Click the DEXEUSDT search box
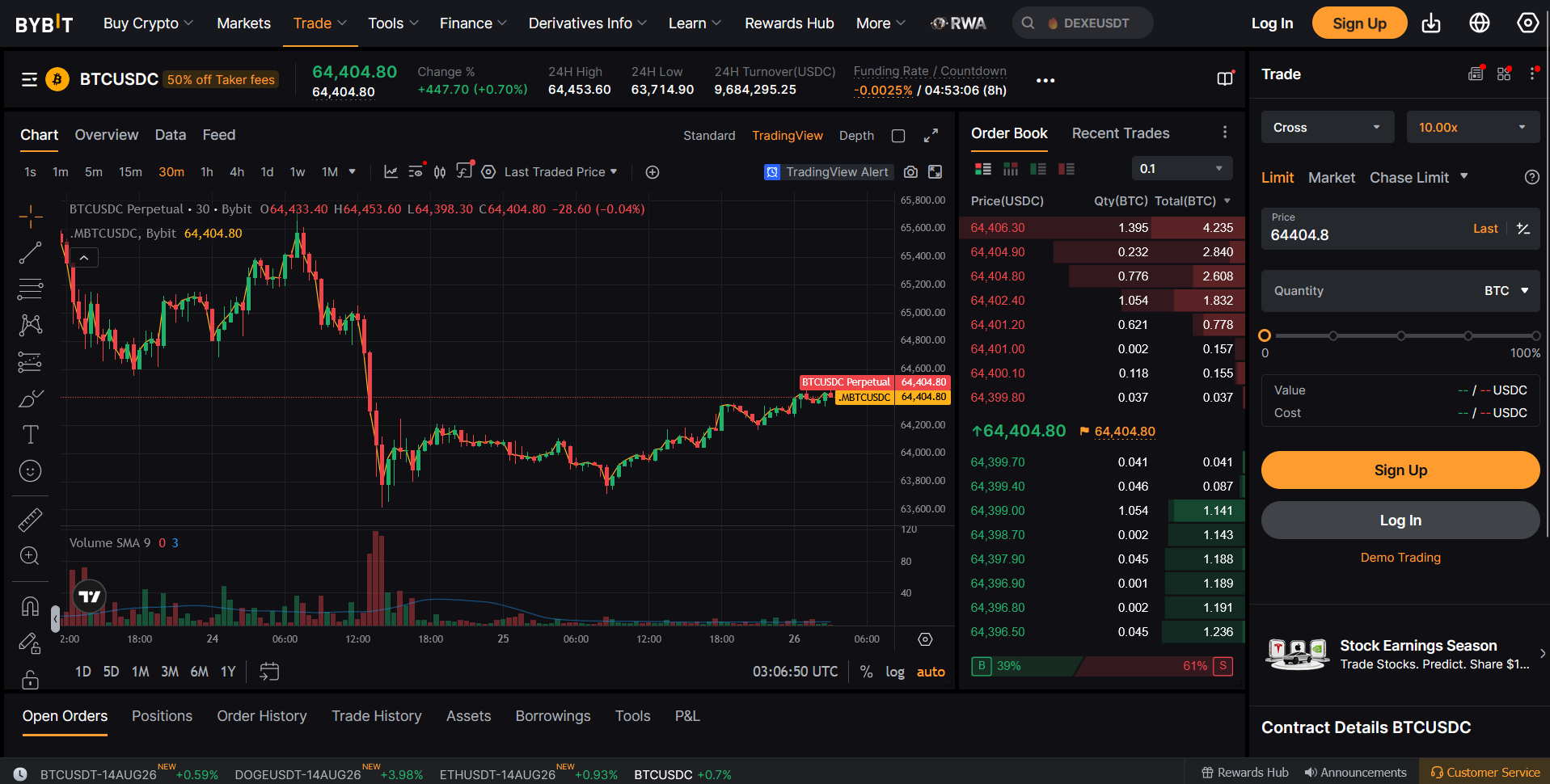This screenshot has width=1550, height=784. click(1083, 23)
